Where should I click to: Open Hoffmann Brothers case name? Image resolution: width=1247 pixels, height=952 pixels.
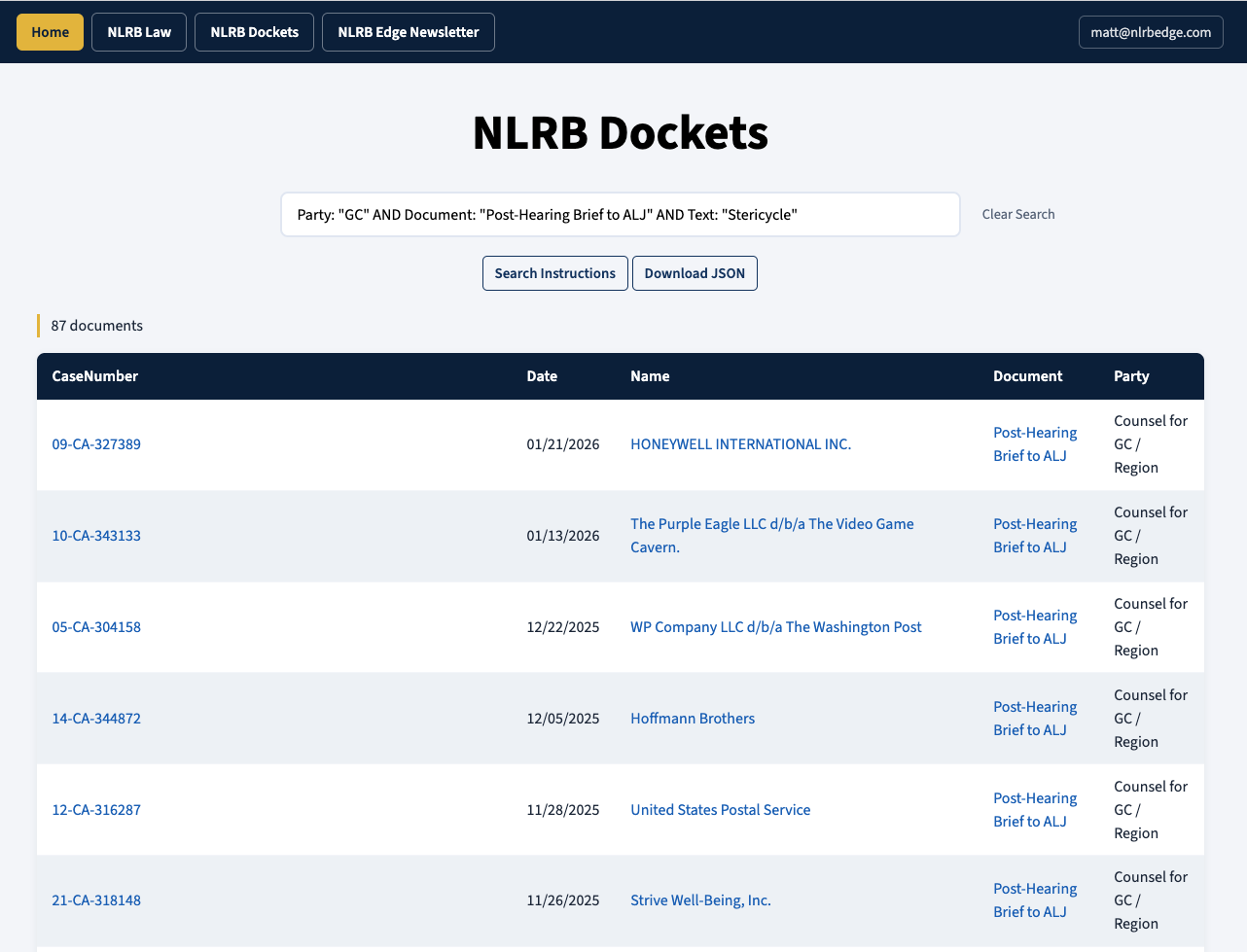(693, 719)
